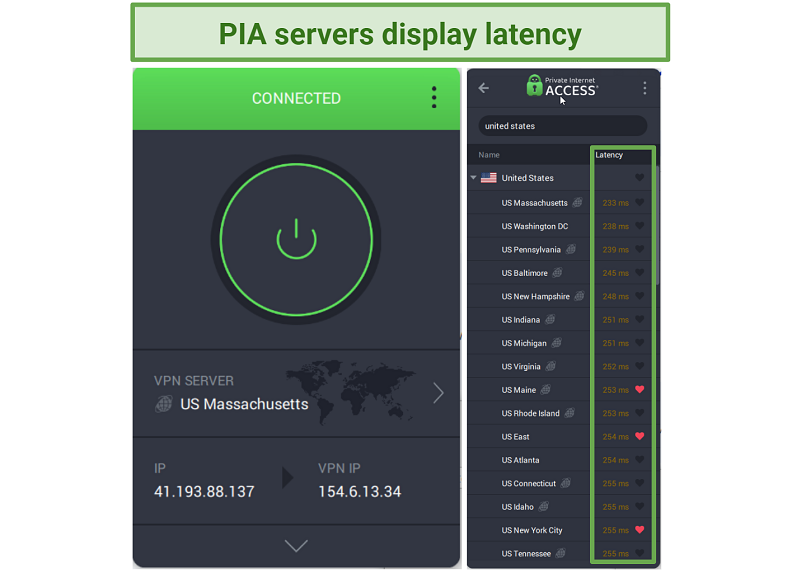Favorite US Atlanta with the heart
The image size is (806, 573).
click(639, 459)
